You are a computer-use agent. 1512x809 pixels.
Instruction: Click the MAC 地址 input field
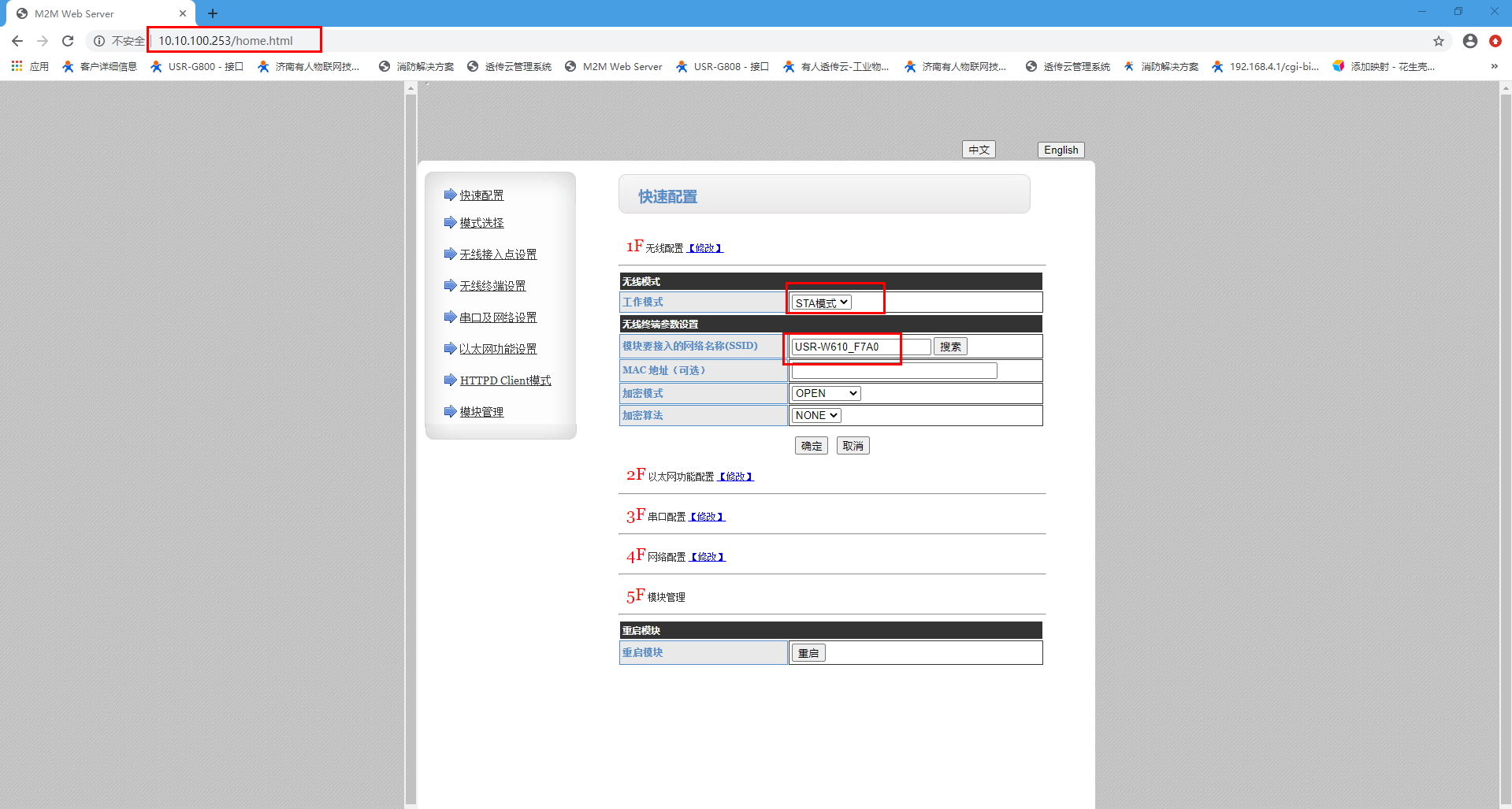tap(893, 370)
